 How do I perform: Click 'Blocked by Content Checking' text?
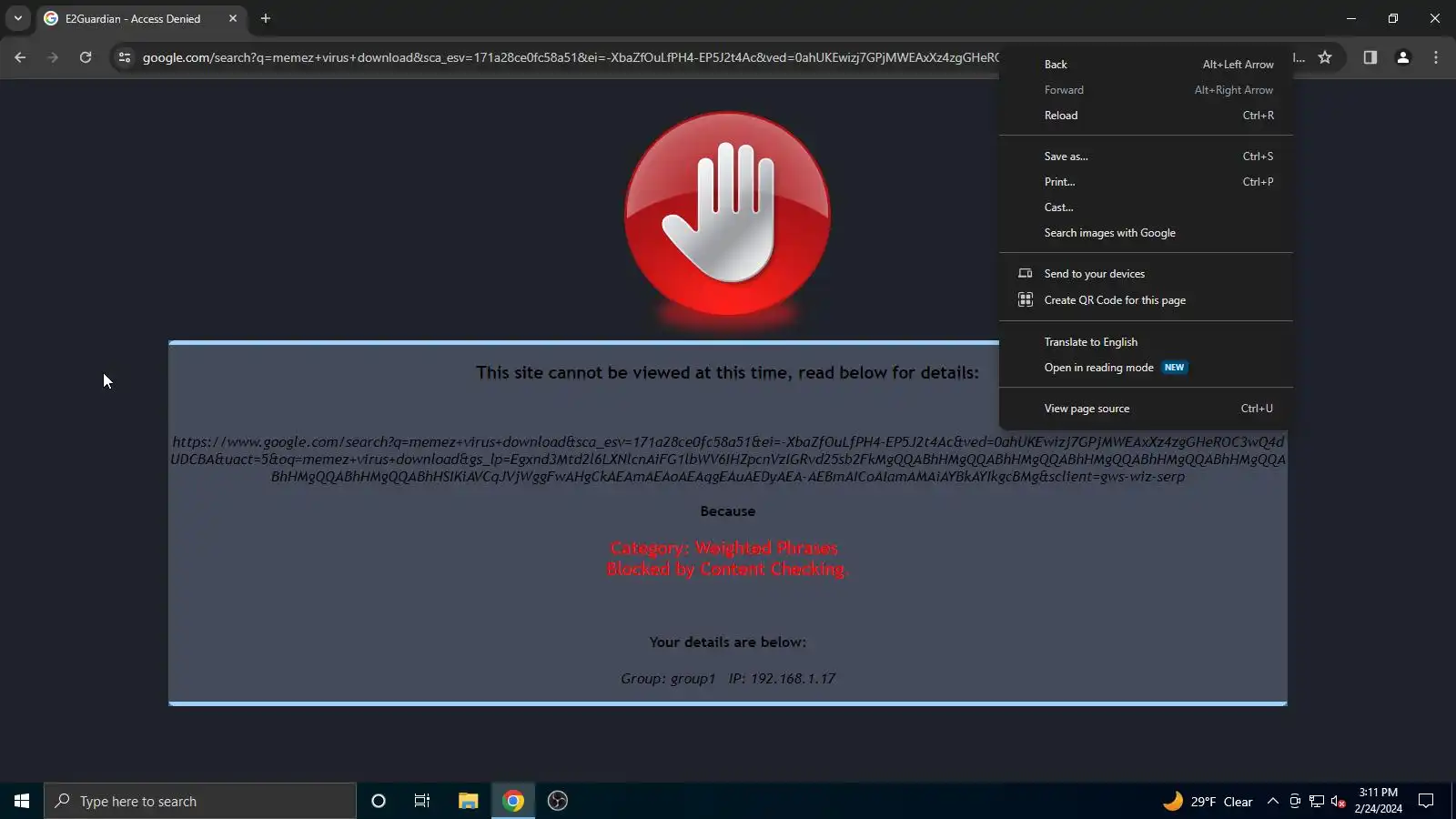(725, 569)
